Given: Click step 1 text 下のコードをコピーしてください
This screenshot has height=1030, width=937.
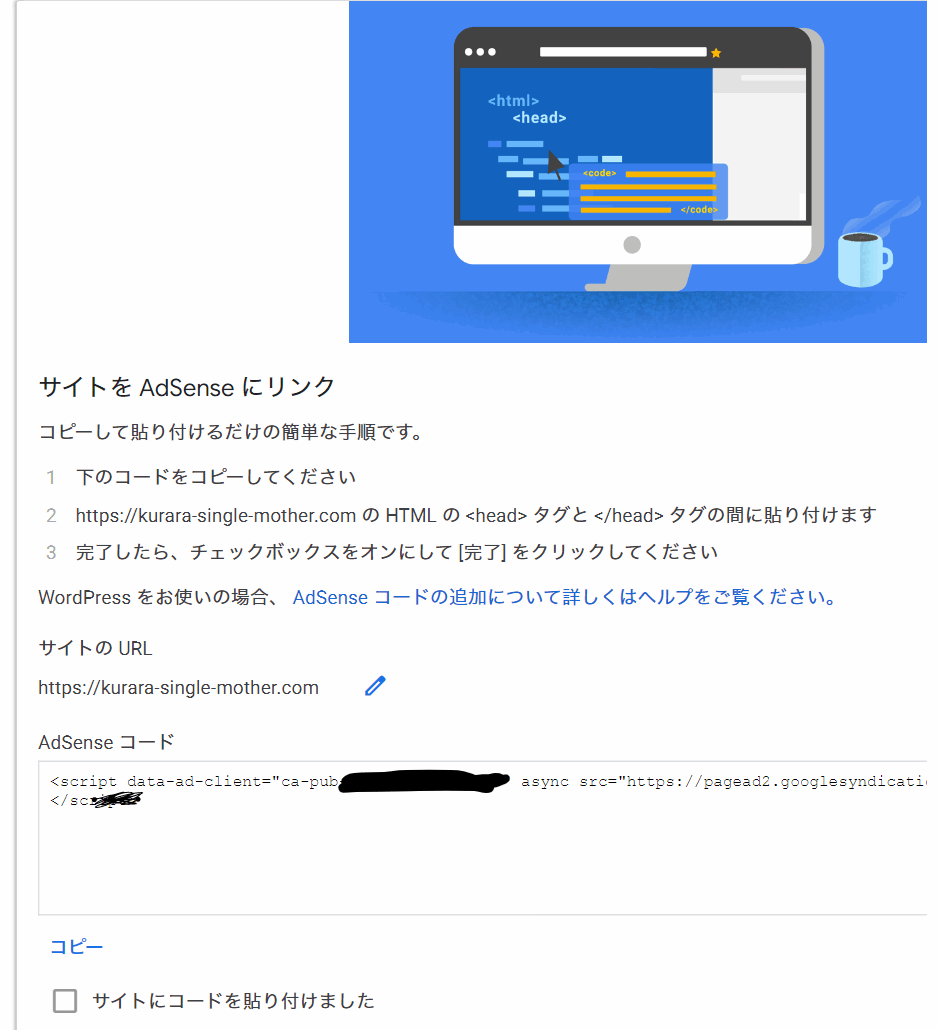Looking at the screenshot, I should 216,477.
